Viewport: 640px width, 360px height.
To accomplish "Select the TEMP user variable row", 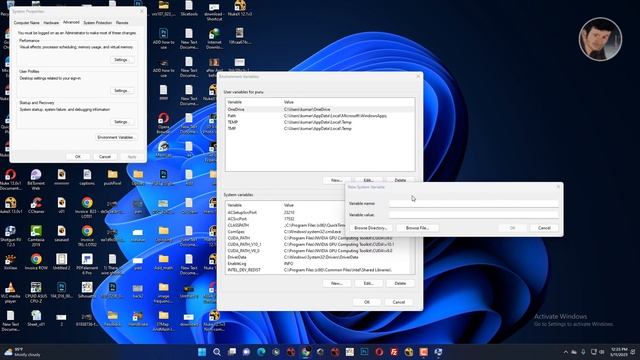I will click(x=320, y=122).
